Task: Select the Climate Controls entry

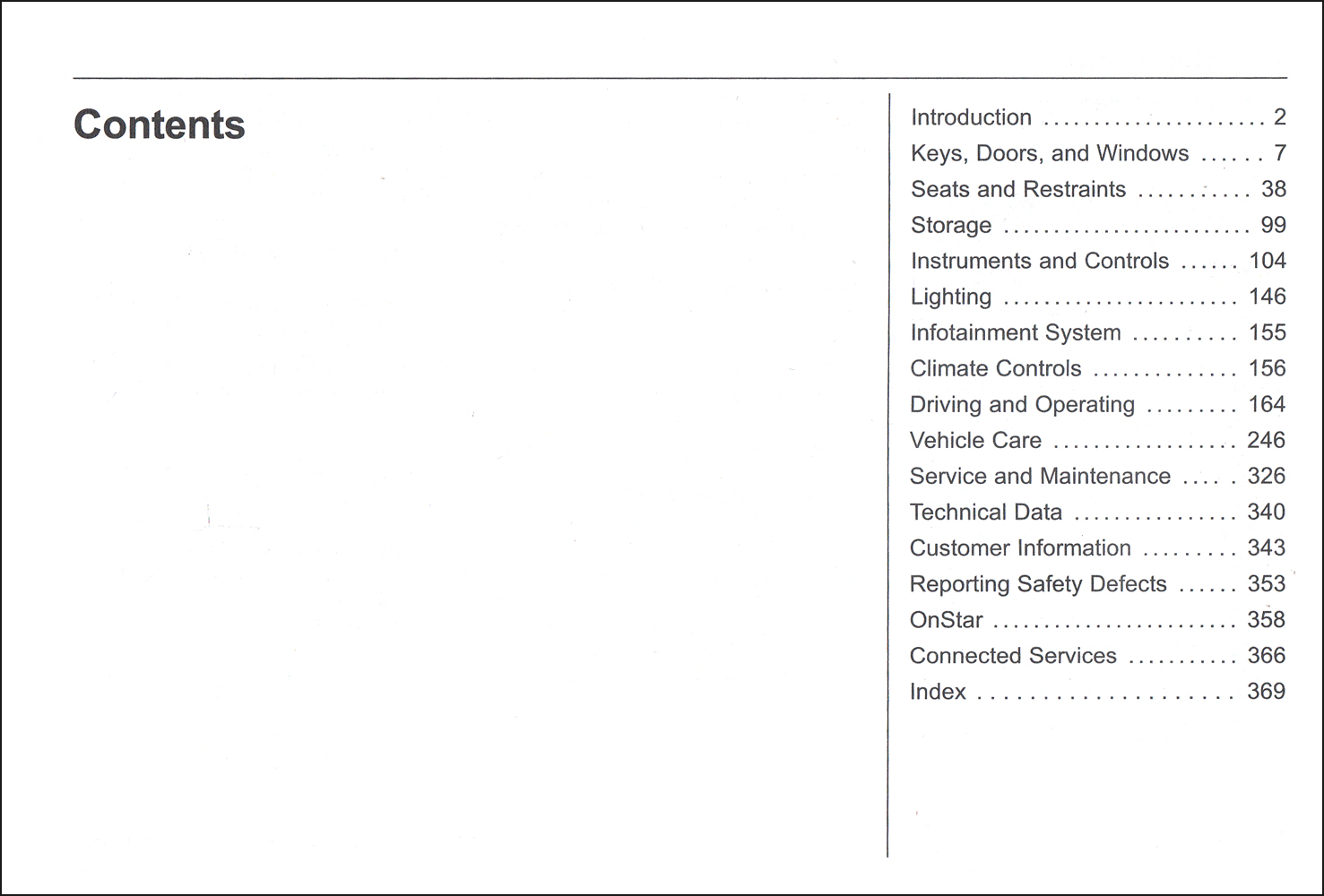Action: (1098, 368)
